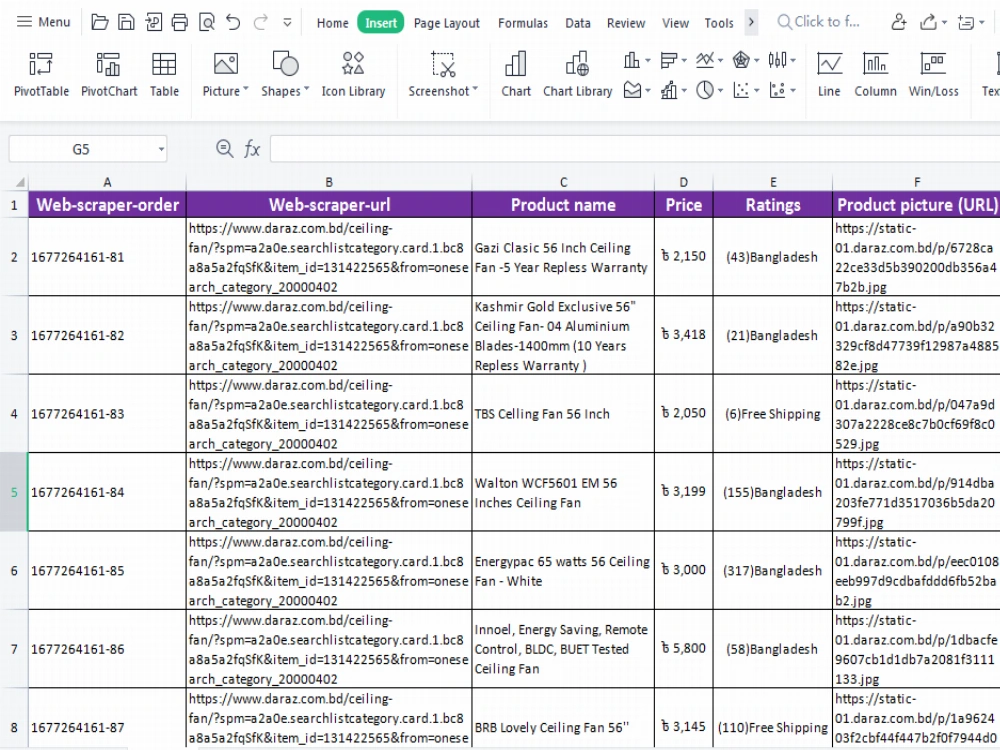Click the 'Product name' header cell
The height and width of the screenshot is (750, 1000).
[x=563, y=205]
